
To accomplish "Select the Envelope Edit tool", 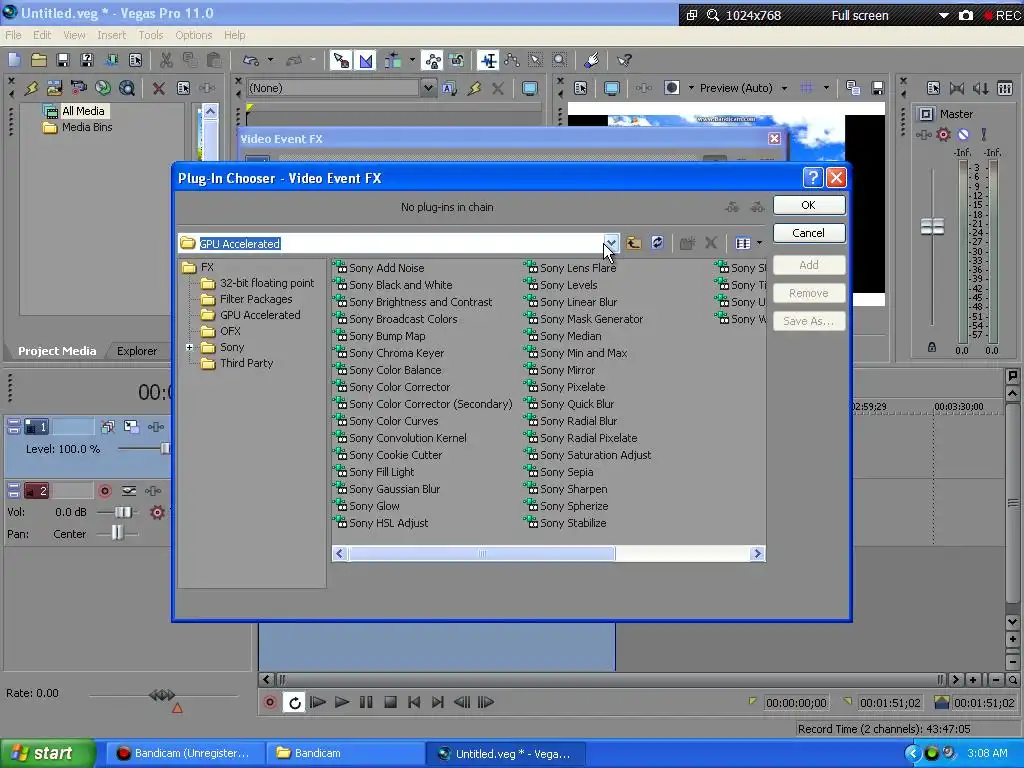I will 512,60.
